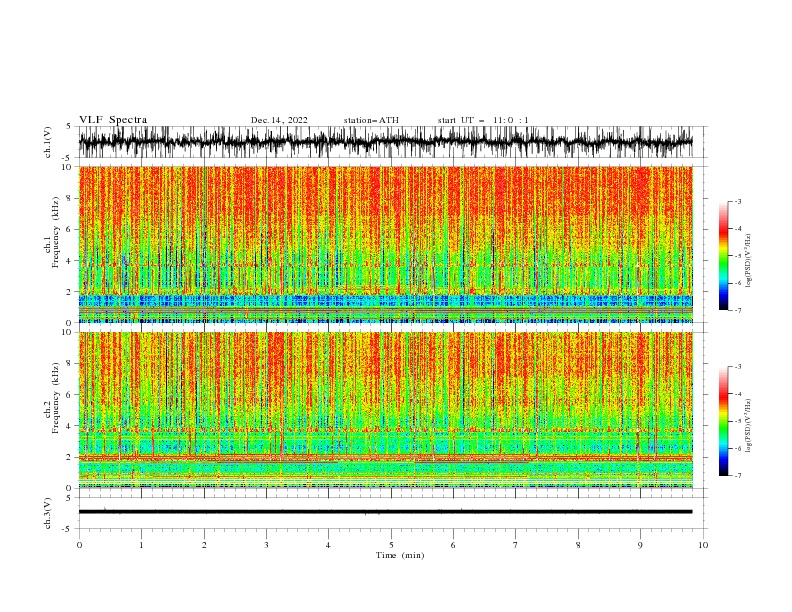Click the "start UT = 11:0 :1" text
This screenshot has height=612, width=792.
point(483,120)
